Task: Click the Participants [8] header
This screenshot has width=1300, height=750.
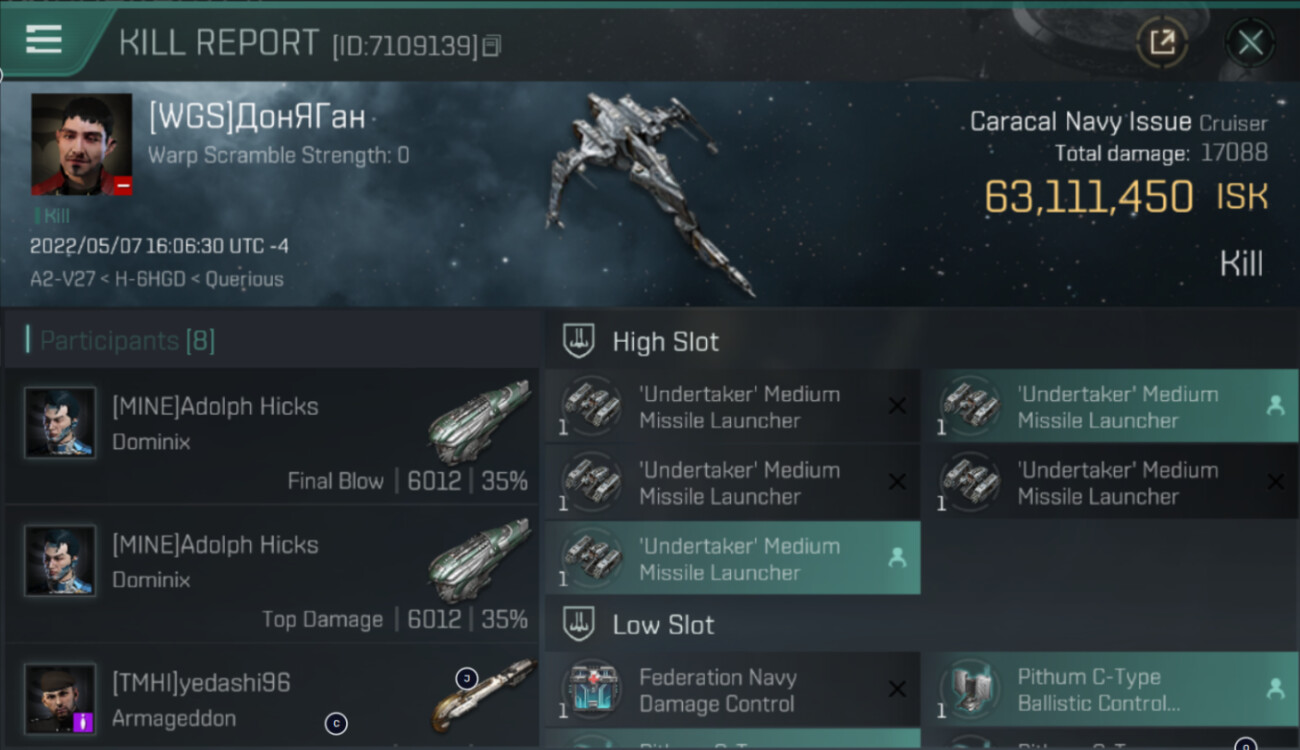Action: 127,341
